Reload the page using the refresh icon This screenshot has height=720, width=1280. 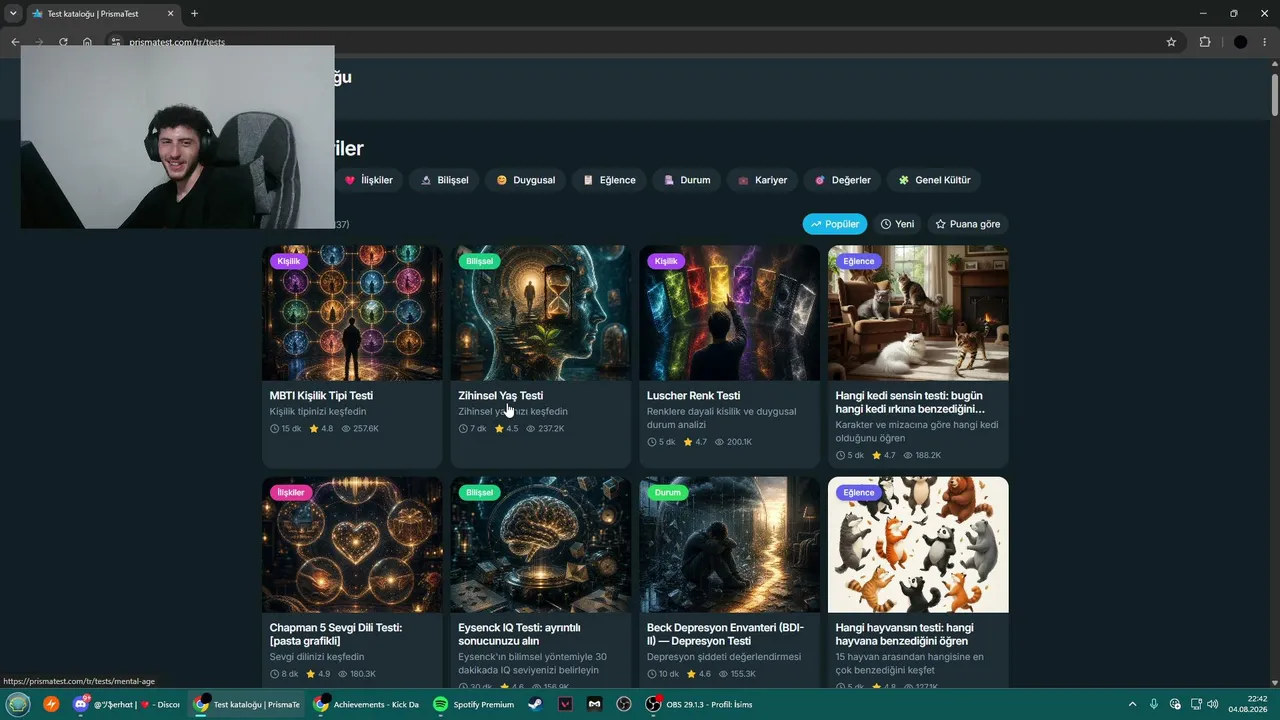point(63,42)
